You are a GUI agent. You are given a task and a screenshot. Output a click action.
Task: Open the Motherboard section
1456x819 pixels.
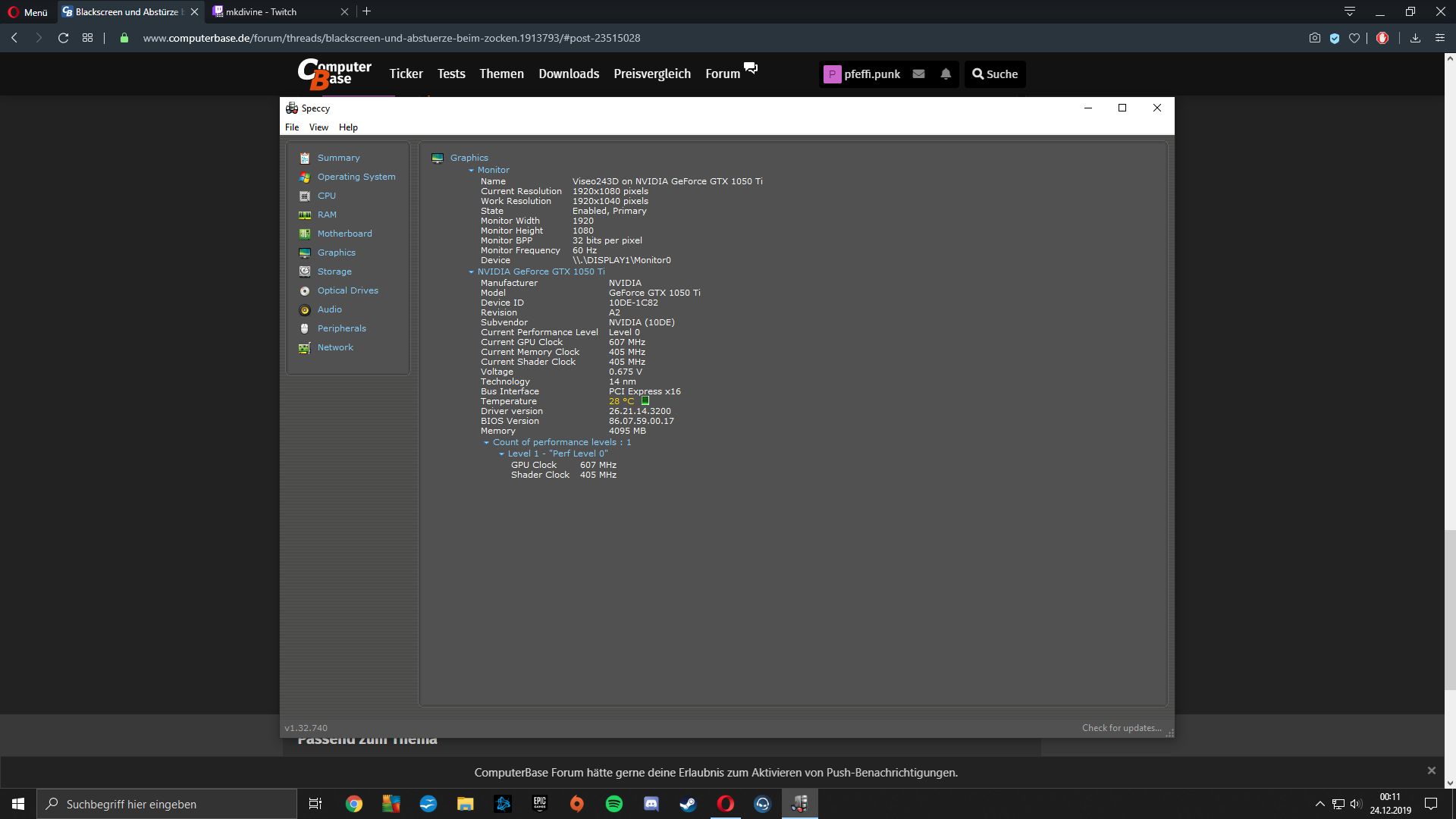[344, 234]
